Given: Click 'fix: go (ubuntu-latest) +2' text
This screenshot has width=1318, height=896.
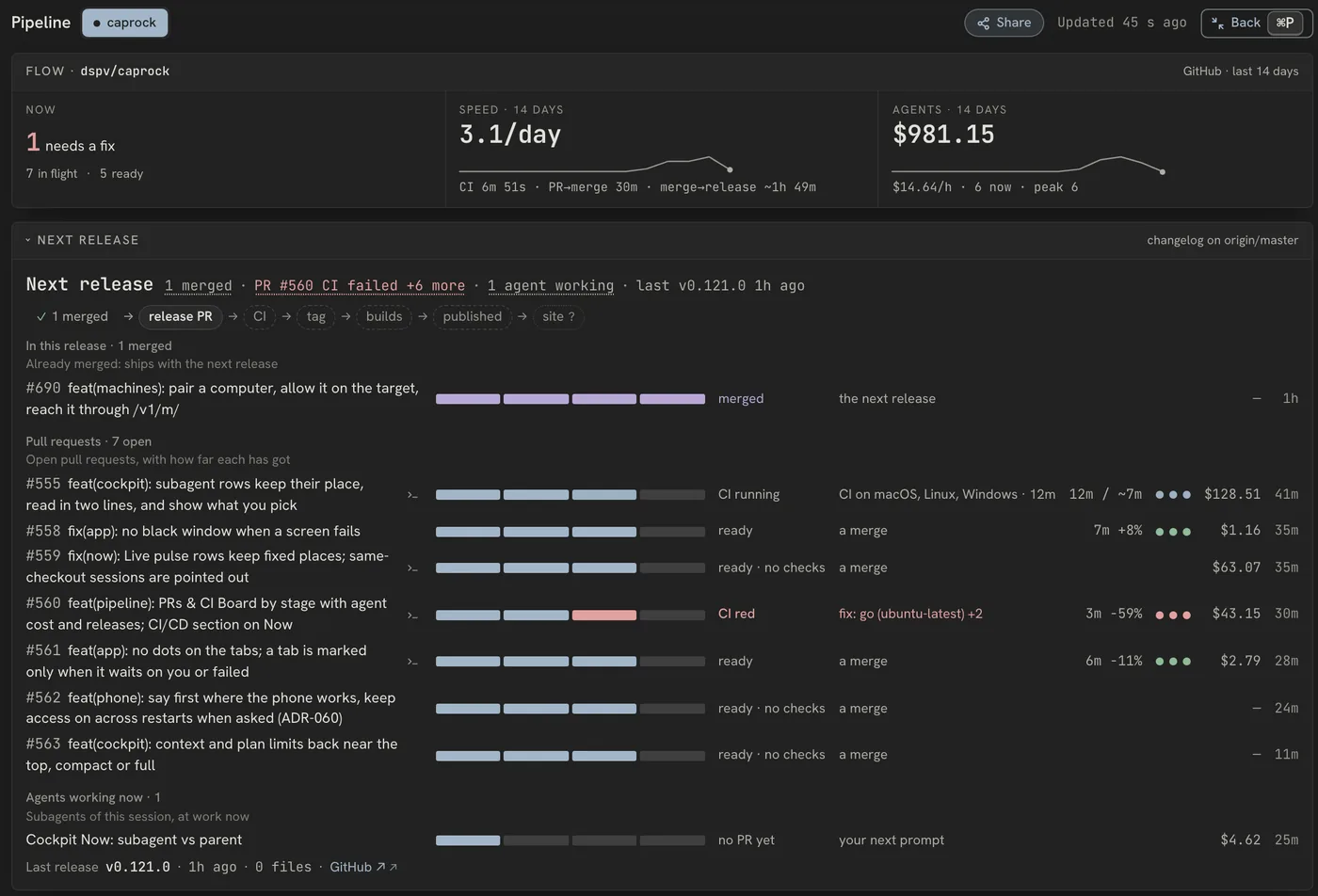Looking at the screenshot, I should 910,614.
